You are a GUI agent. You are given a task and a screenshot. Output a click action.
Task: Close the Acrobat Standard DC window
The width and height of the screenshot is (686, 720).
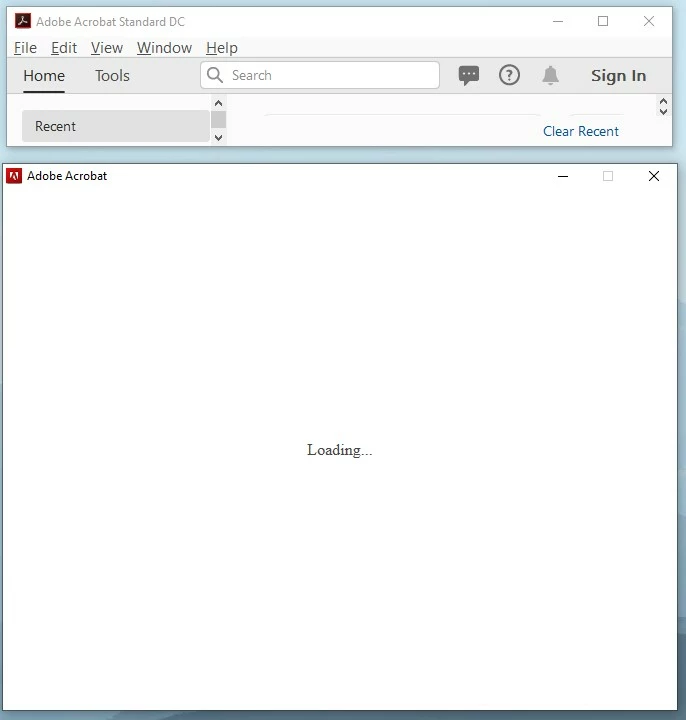click(649, 21)
